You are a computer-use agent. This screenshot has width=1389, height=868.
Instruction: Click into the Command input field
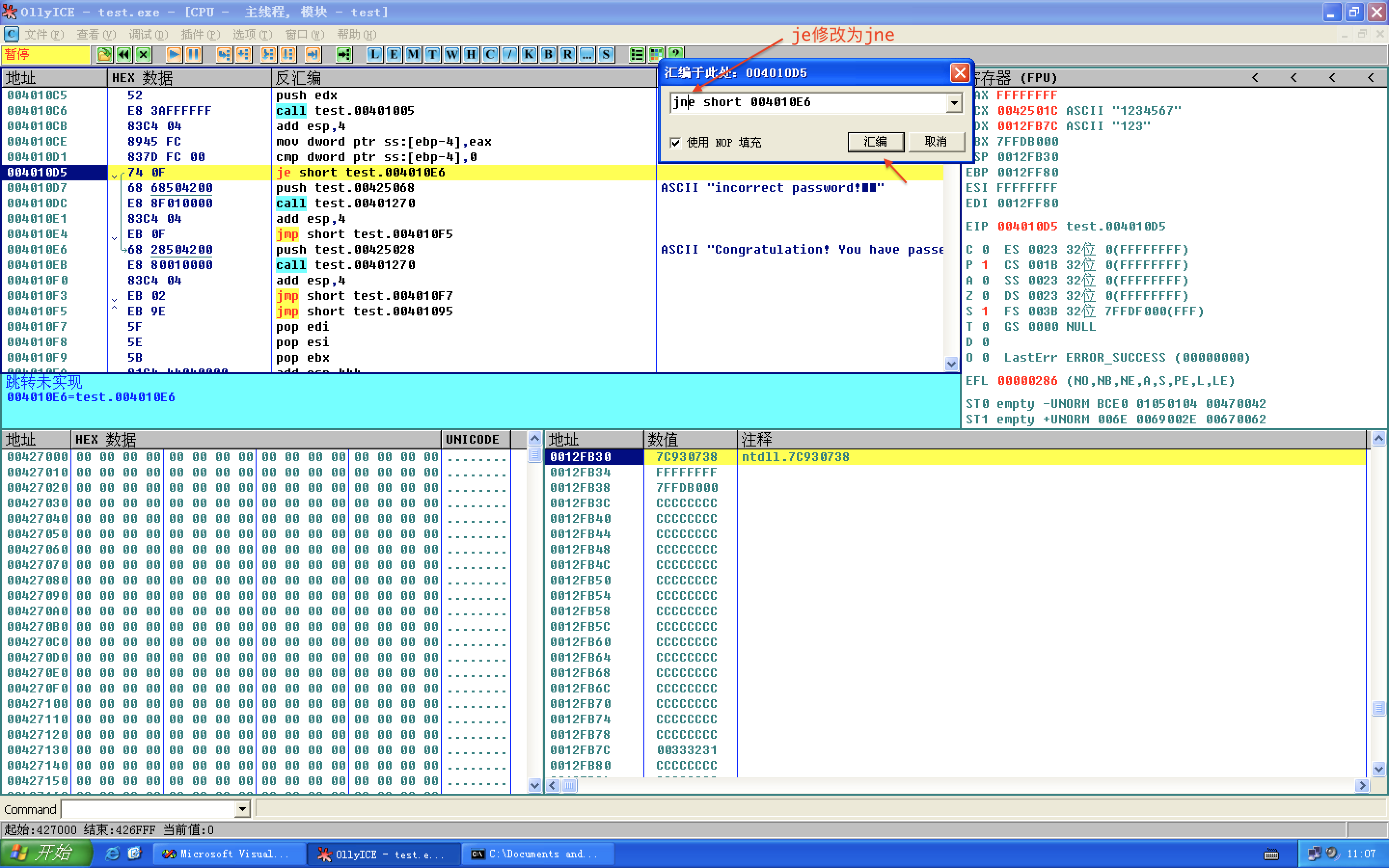coord(148,810)
